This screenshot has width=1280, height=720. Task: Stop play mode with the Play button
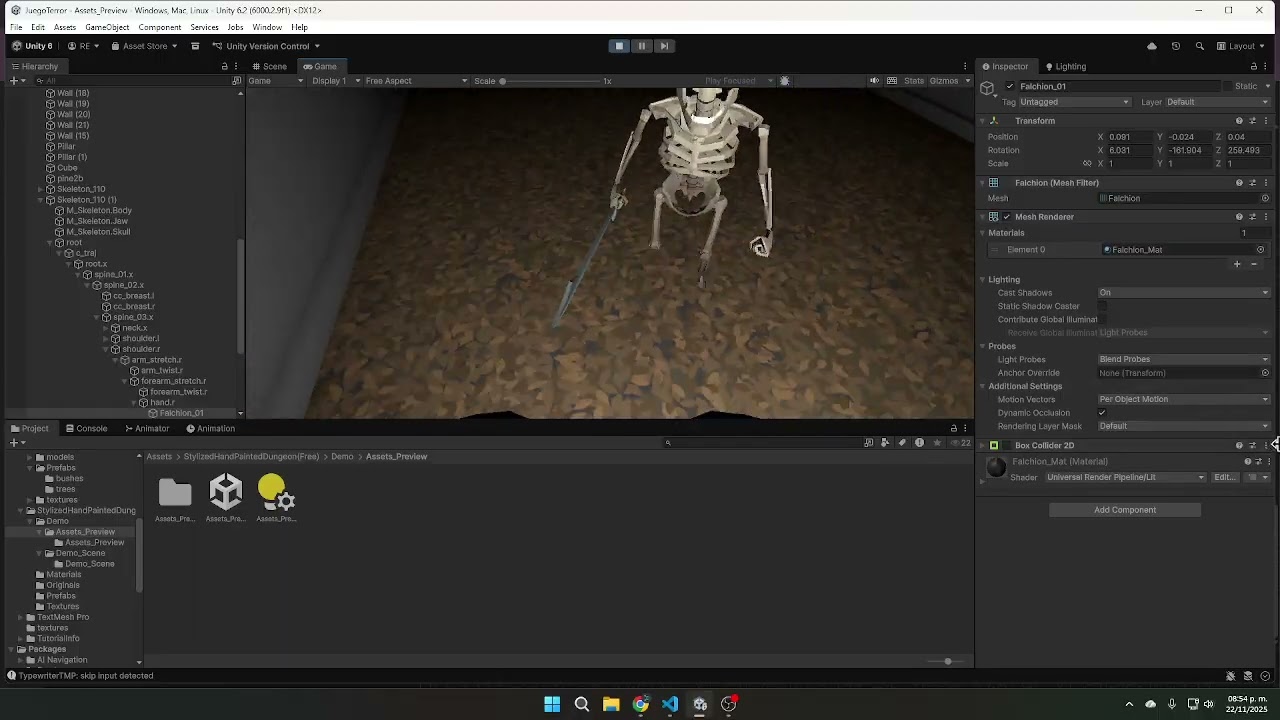click(x=619, y=46)
